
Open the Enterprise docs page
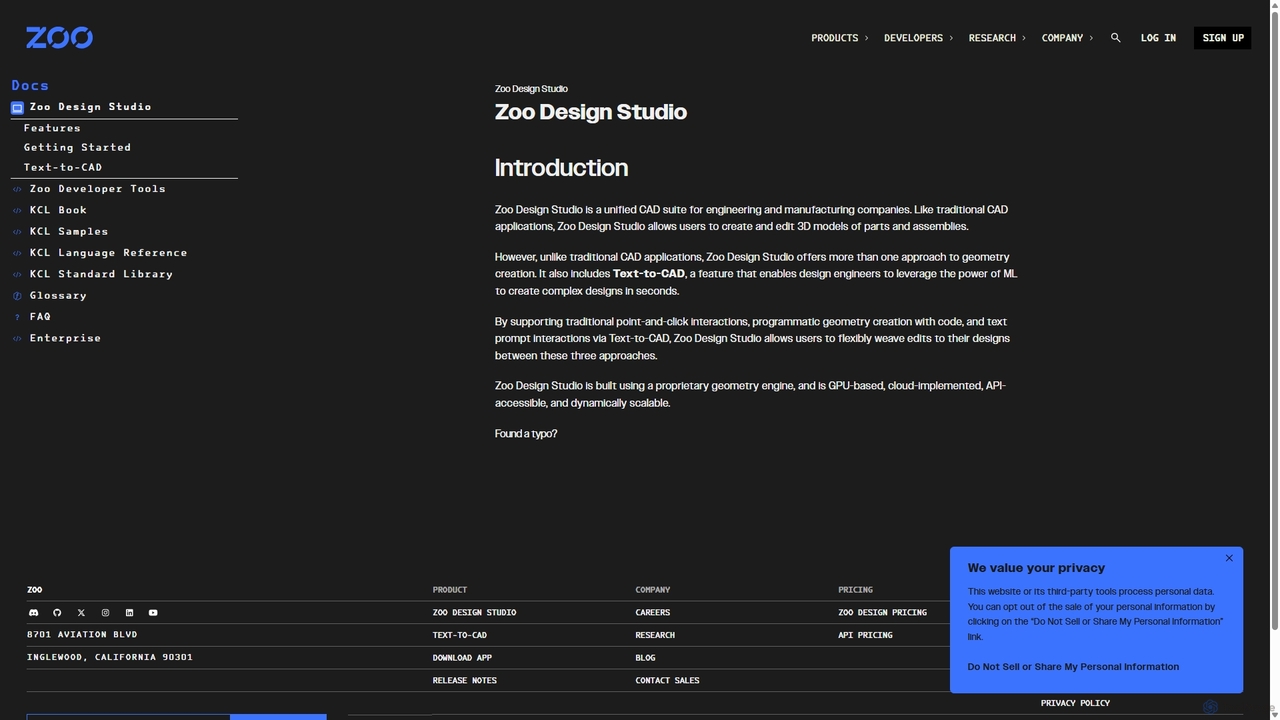pyautogui.click(x=65, y=339)
